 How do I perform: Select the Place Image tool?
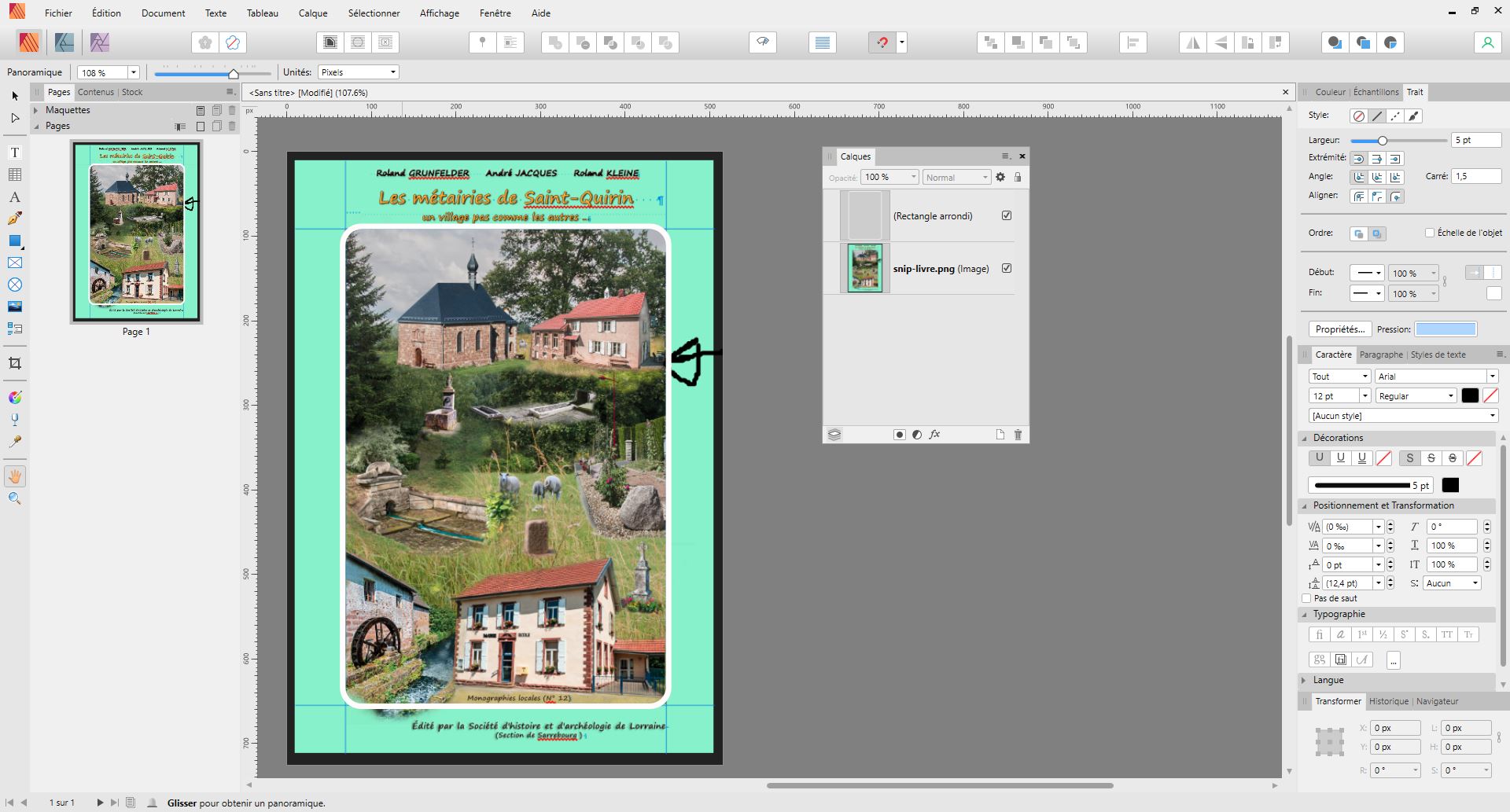tap(15, 307)
